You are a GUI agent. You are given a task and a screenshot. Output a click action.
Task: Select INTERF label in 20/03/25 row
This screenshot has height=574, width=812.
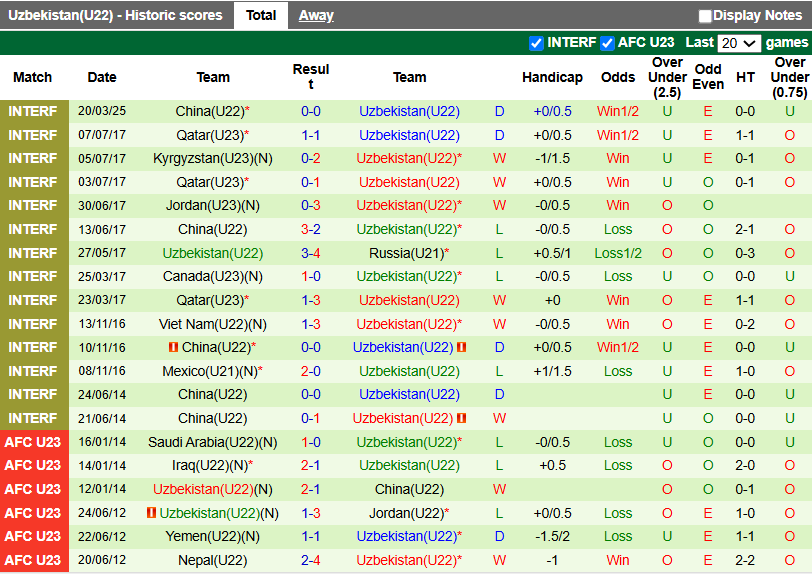(x=33, y=111)
